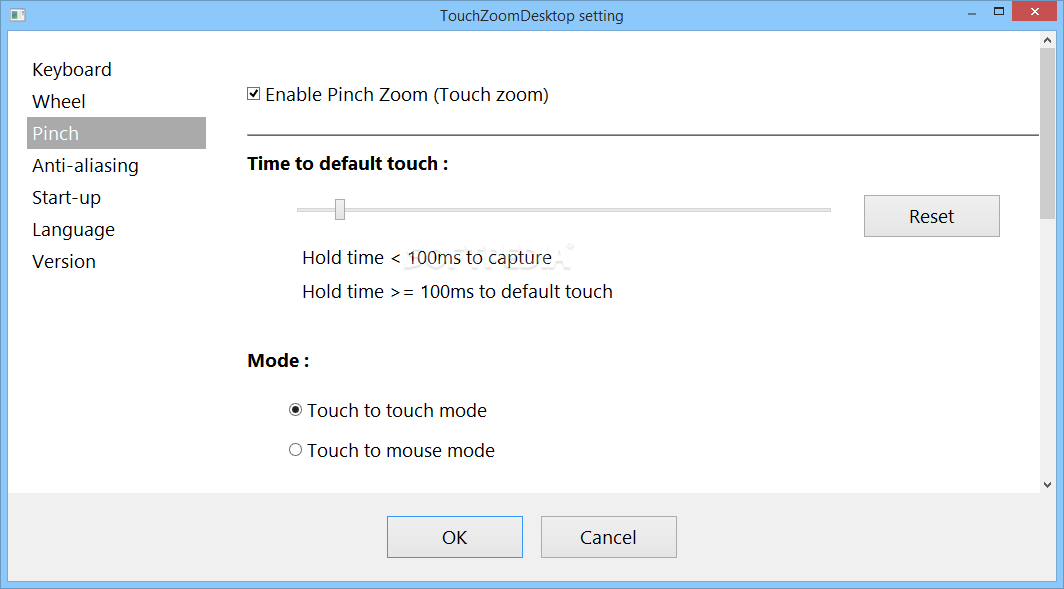Close the window with red X

(1036, 12)
